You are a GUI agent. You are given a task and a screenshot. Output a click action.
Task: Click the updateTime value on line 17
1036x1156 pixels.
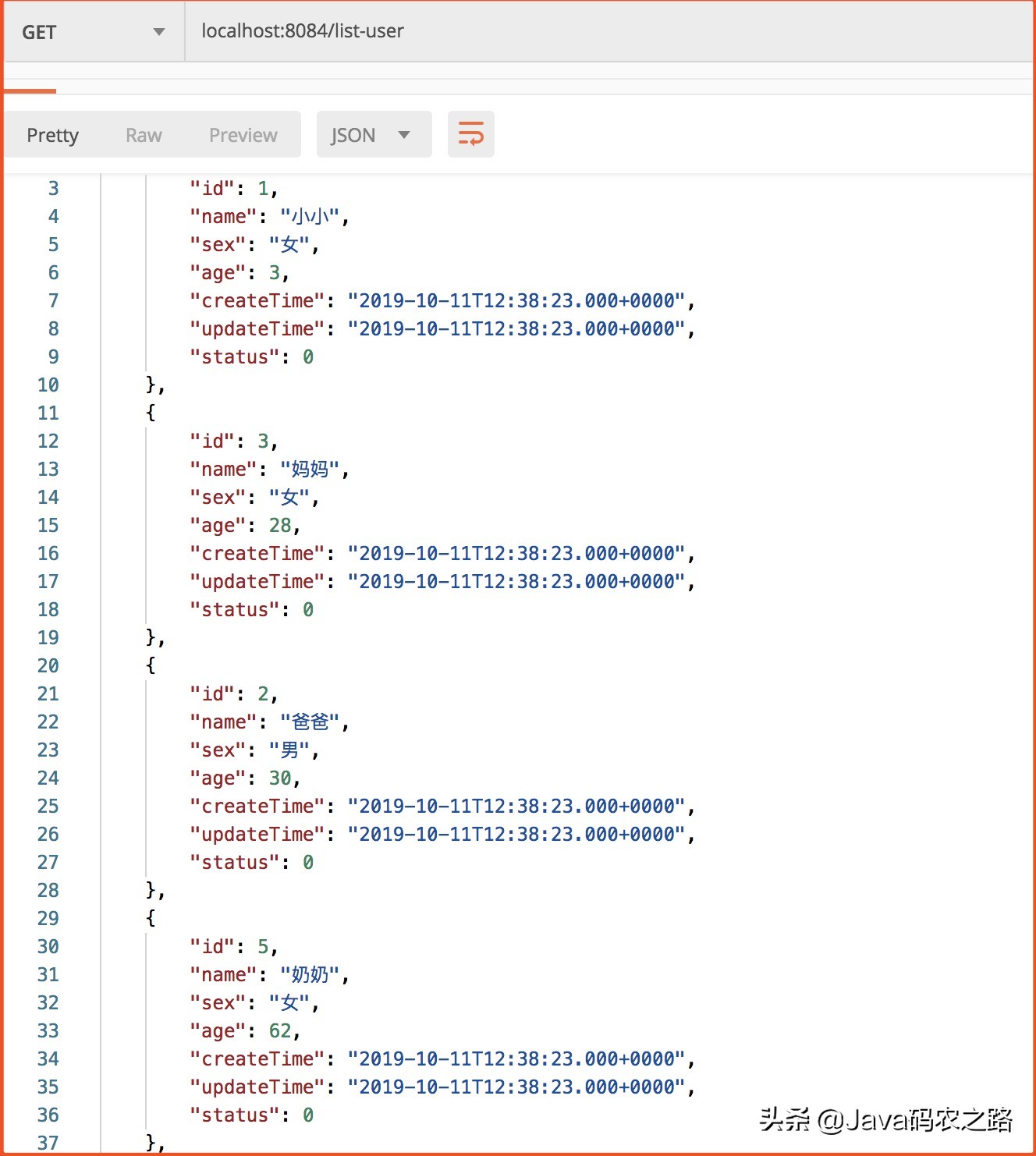click(516, 582)
